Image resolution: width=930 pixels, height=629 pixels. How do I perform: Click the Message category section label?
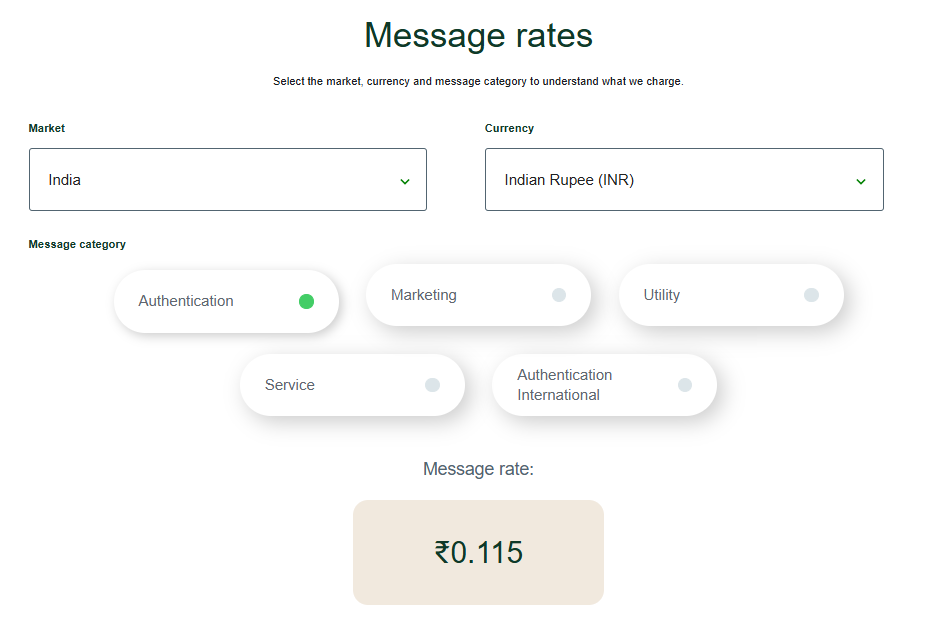pos(77,244)
